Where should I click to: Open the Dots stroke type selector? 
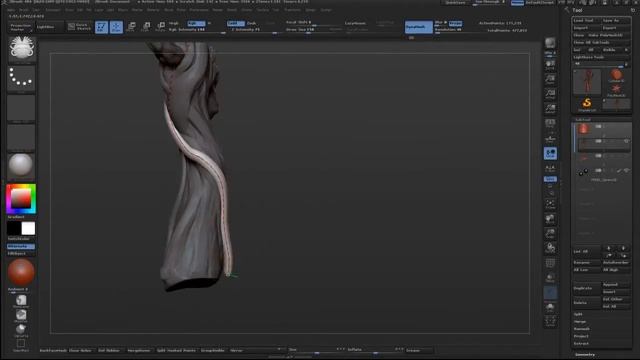(21, 78)
